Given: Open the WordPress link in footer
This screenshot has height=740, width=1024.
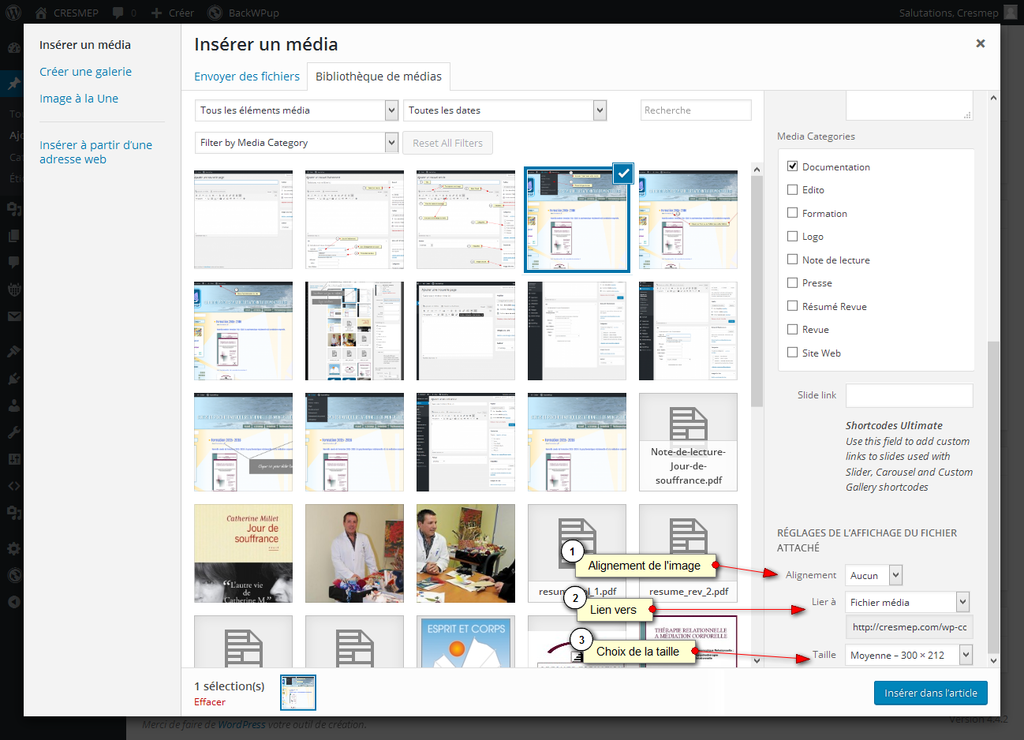Looking at the screenshot, I should coord(242,724).
